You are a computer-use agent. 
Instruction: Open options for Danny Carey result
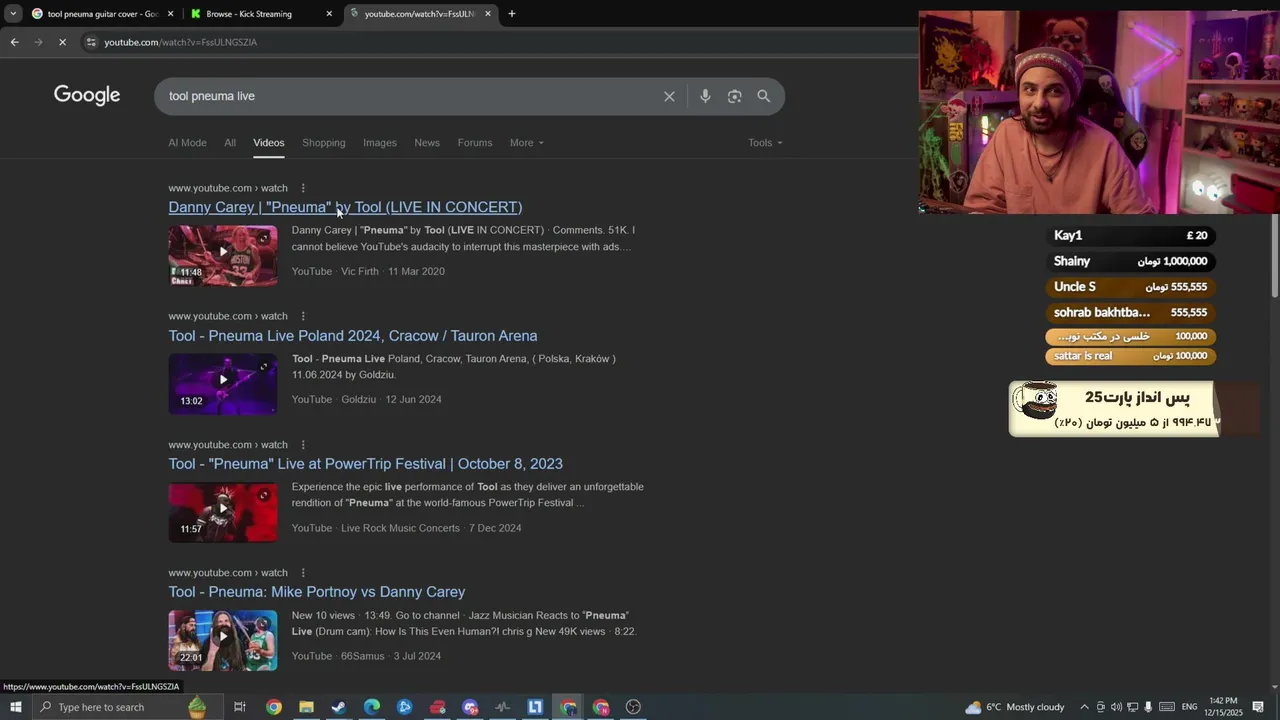coord(303,188)
